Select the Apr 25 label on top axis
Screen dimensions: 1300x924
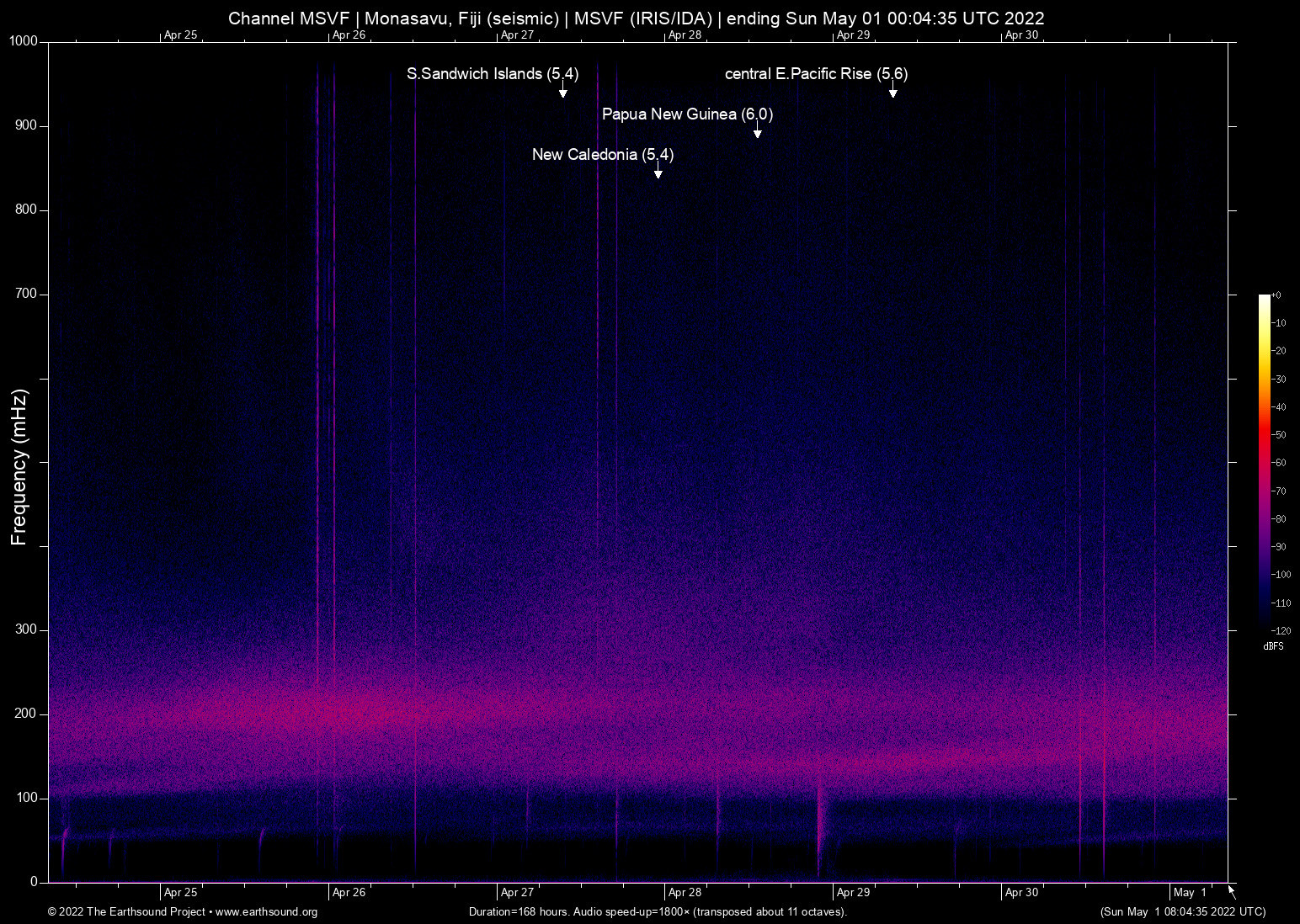179,35
